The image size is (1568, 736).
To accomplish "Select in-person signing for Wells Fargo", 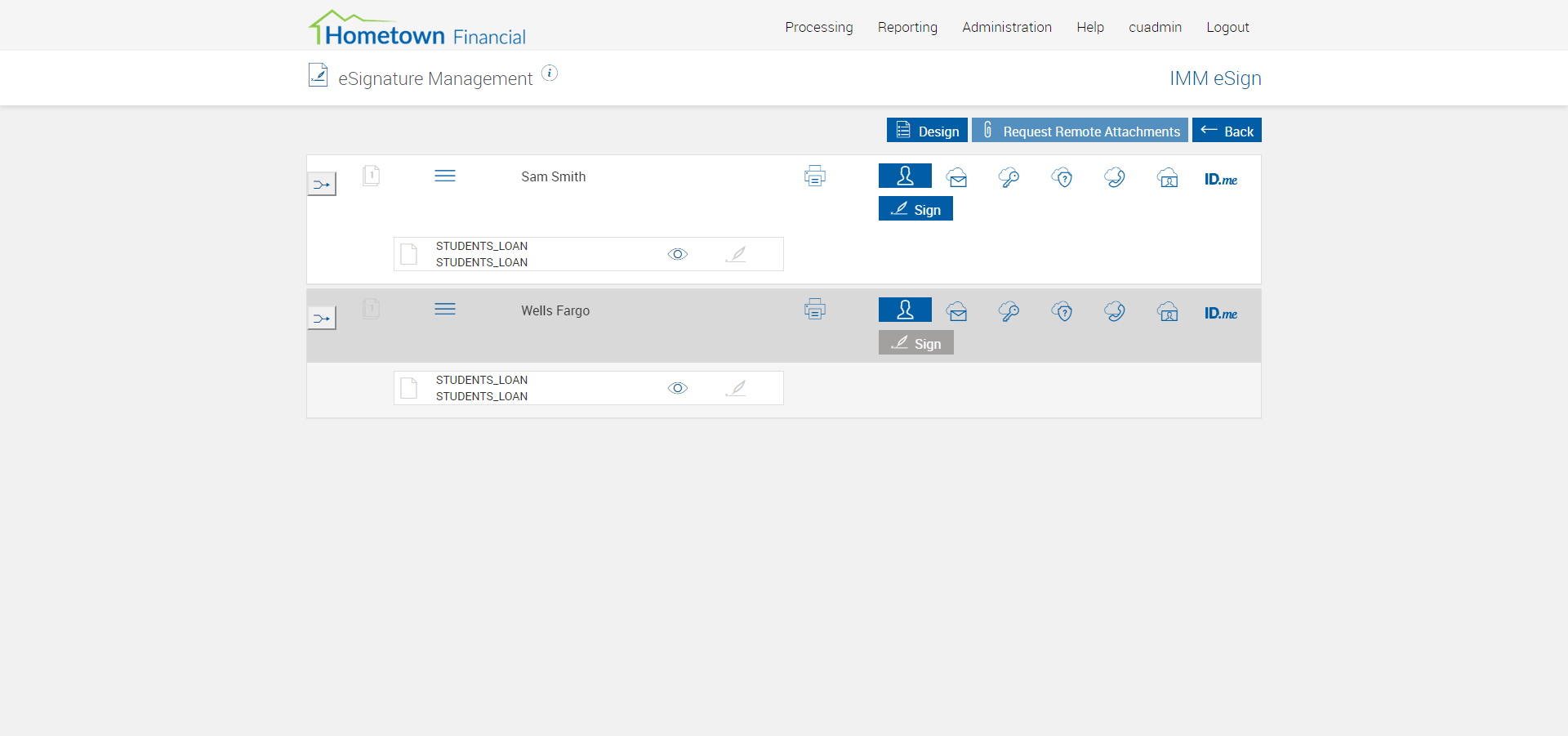I will pos(905,310).
